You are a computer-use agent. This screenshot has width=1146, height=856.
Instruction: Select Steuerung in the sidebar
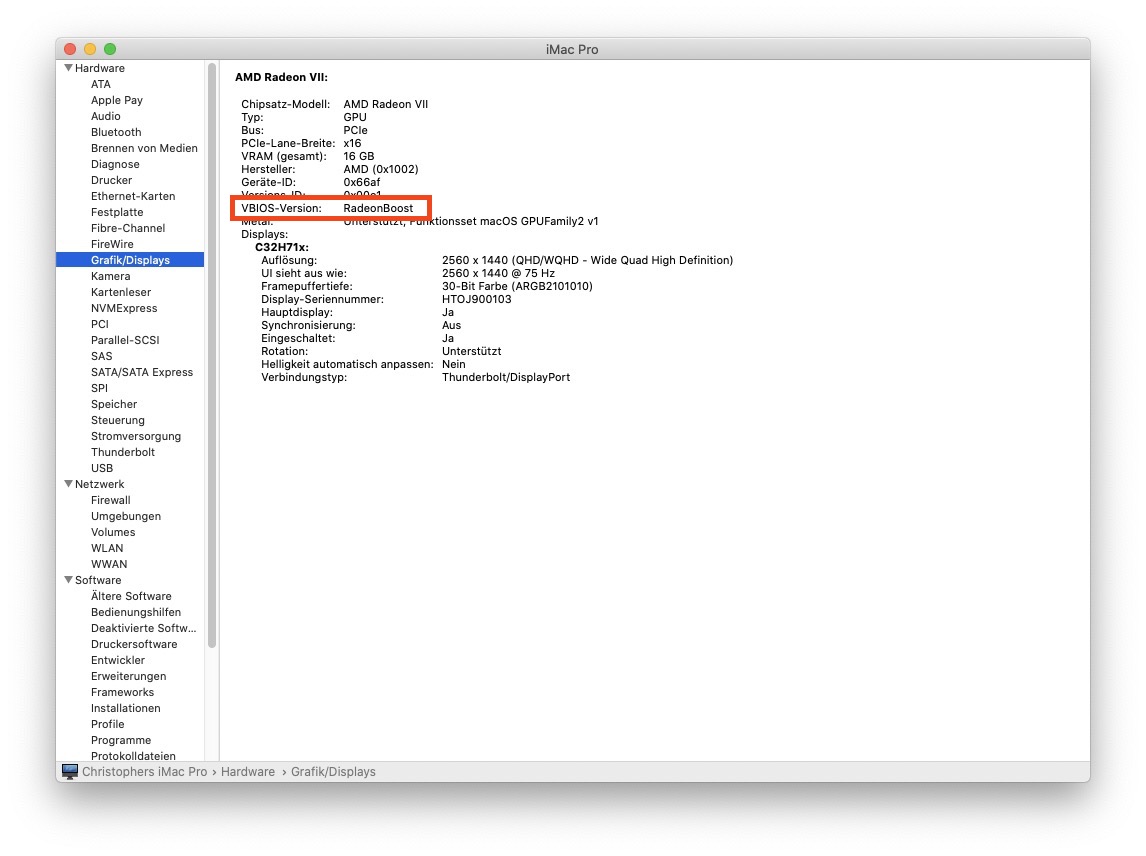coord(118,420)
